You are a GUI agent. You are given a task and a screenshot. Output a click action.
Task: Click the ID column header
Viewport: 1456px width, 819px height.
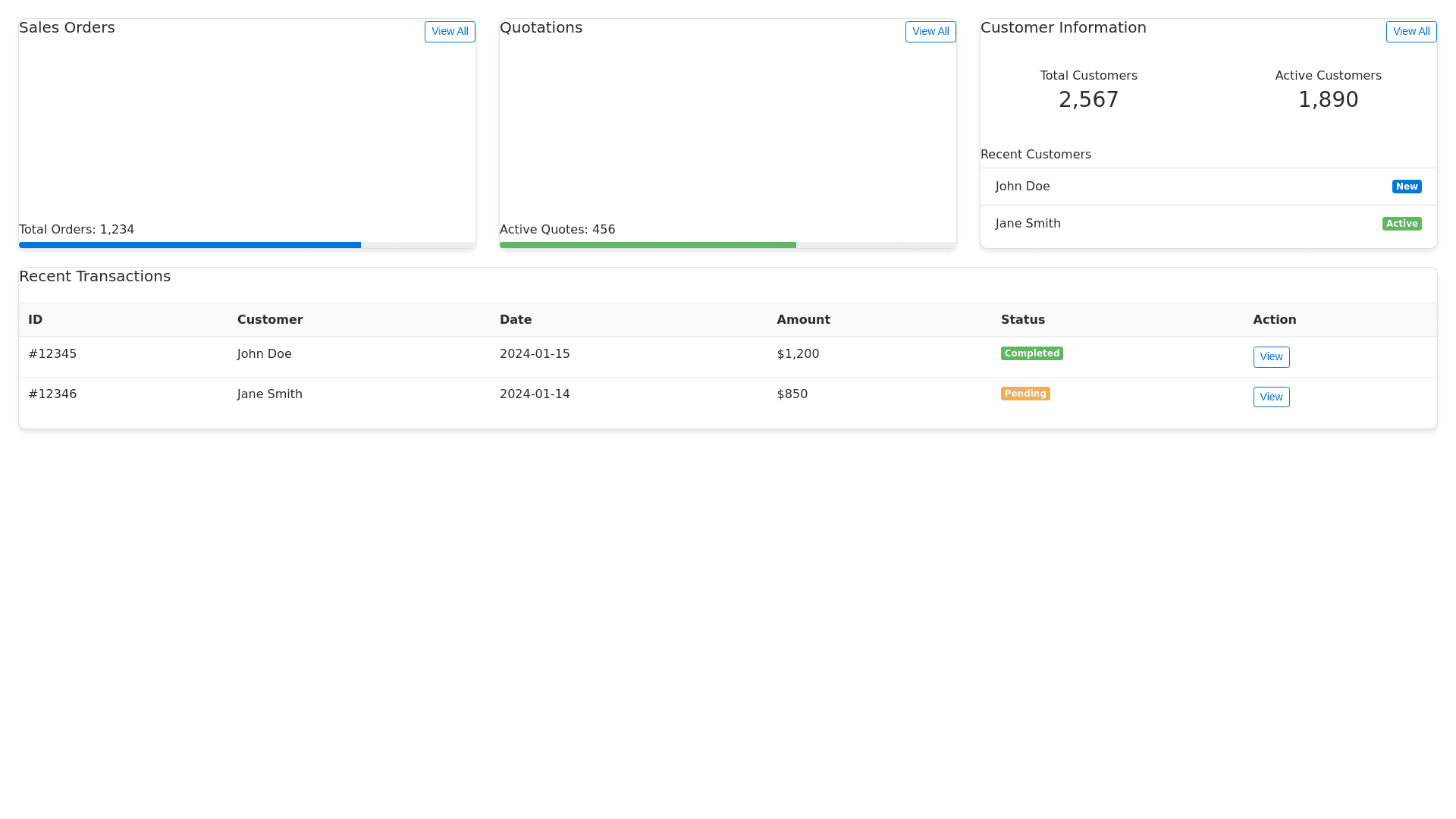pyautogui.click(x=36, y=320)
